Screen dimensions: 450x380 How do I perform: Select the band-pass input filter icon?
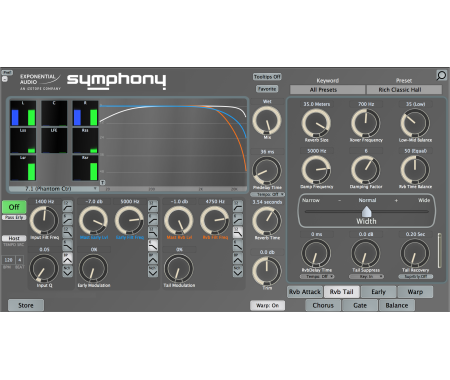[x=68, y=258]
